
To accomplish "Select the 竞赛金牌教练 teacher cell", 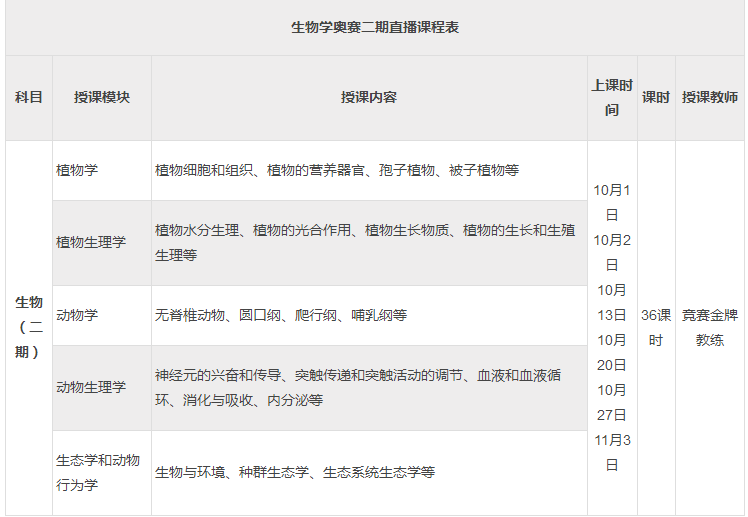I will click(710, 327).
